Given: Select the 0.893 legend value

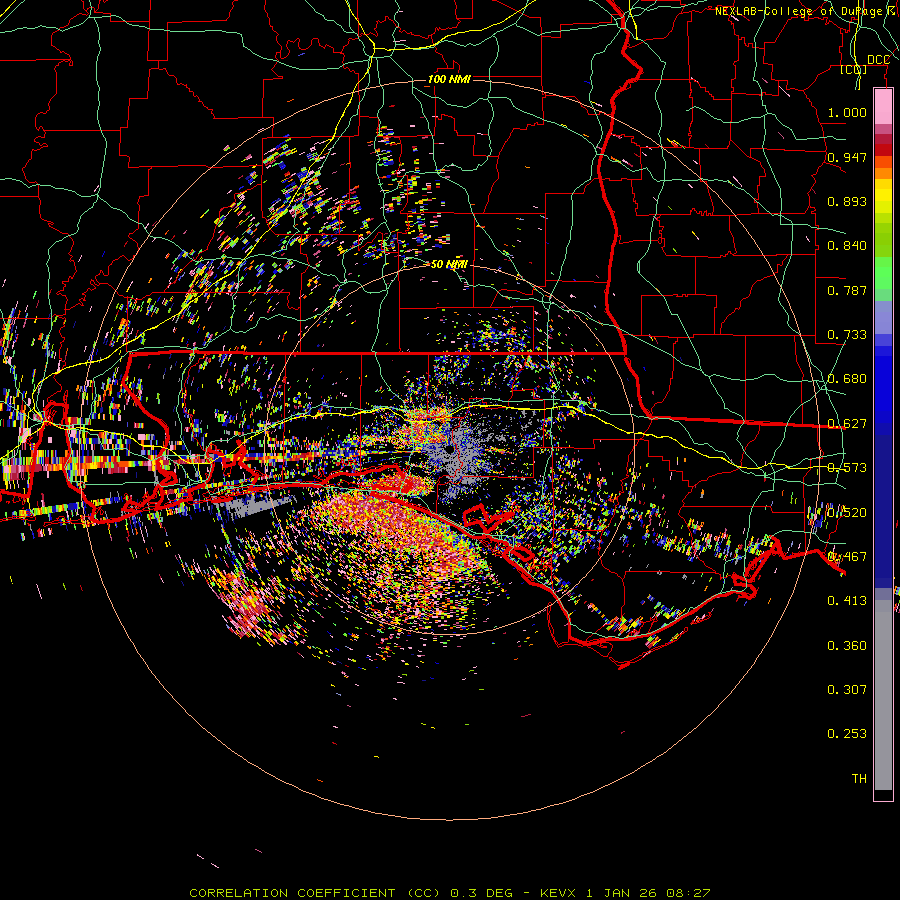Looking at the screenshot, I should 847,201.
